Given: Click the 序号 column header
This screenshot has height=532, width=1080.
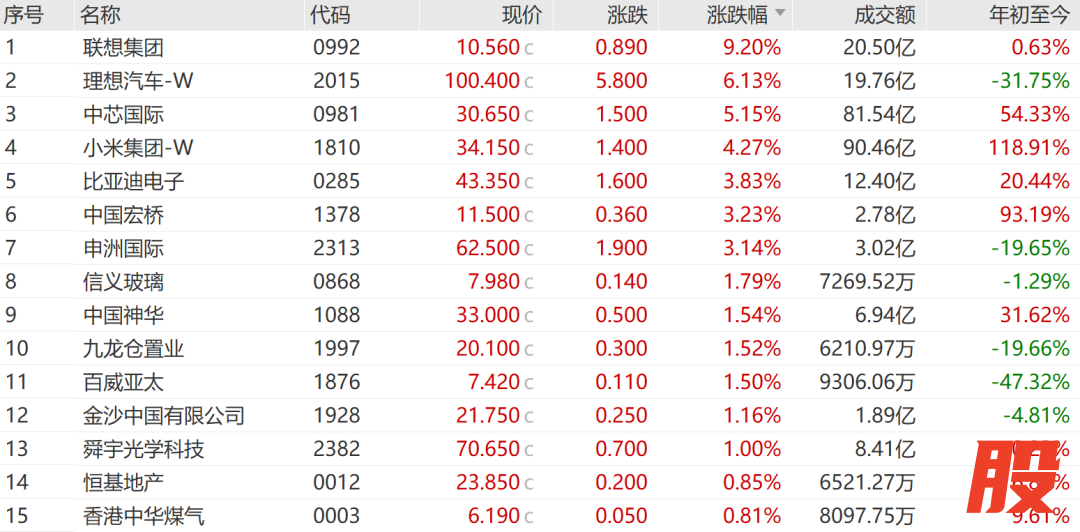Looking at the screenshot, I should tap(24, 14).
